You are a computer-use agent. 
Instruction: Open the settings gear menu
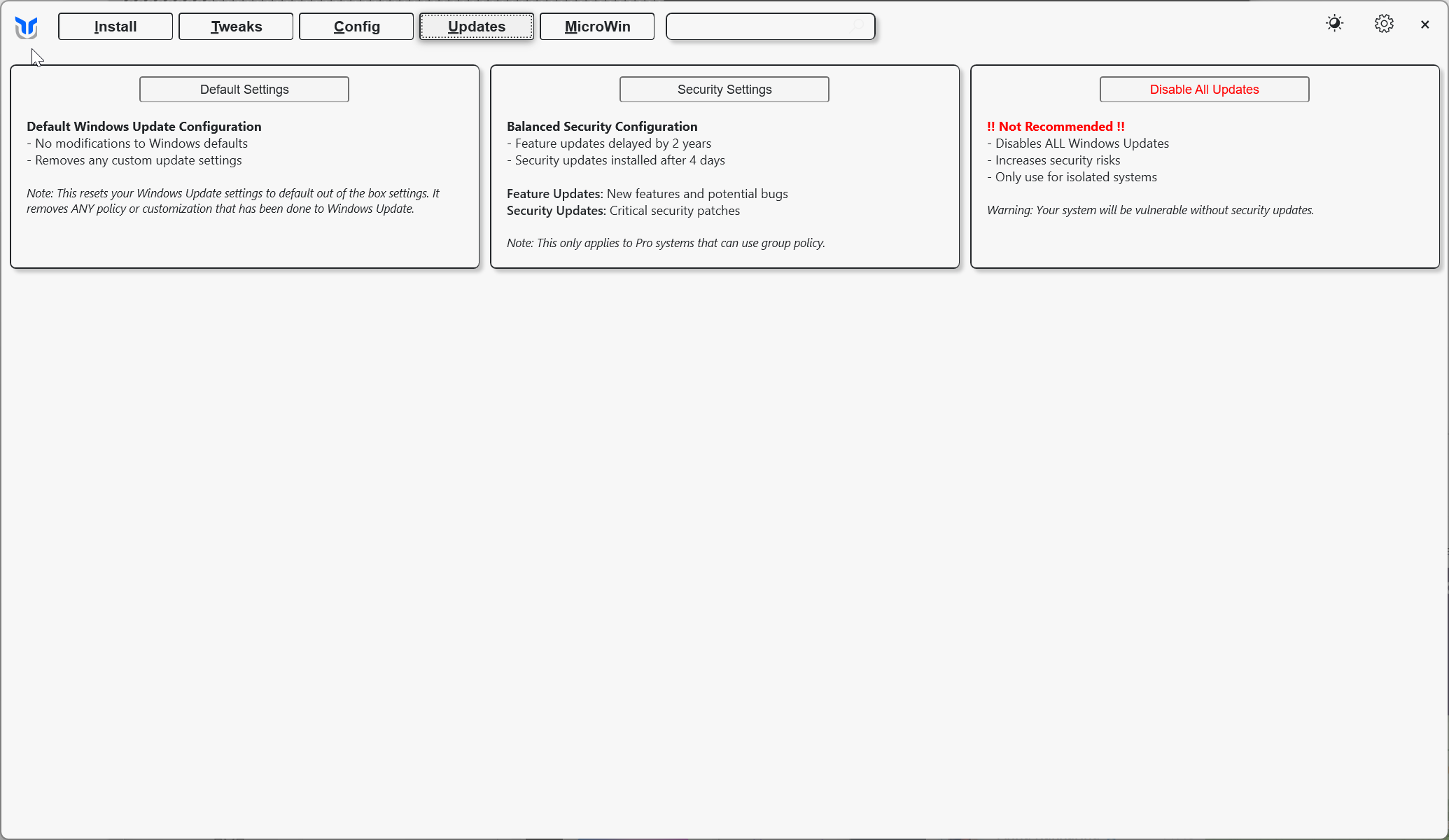click(1383, 24)
